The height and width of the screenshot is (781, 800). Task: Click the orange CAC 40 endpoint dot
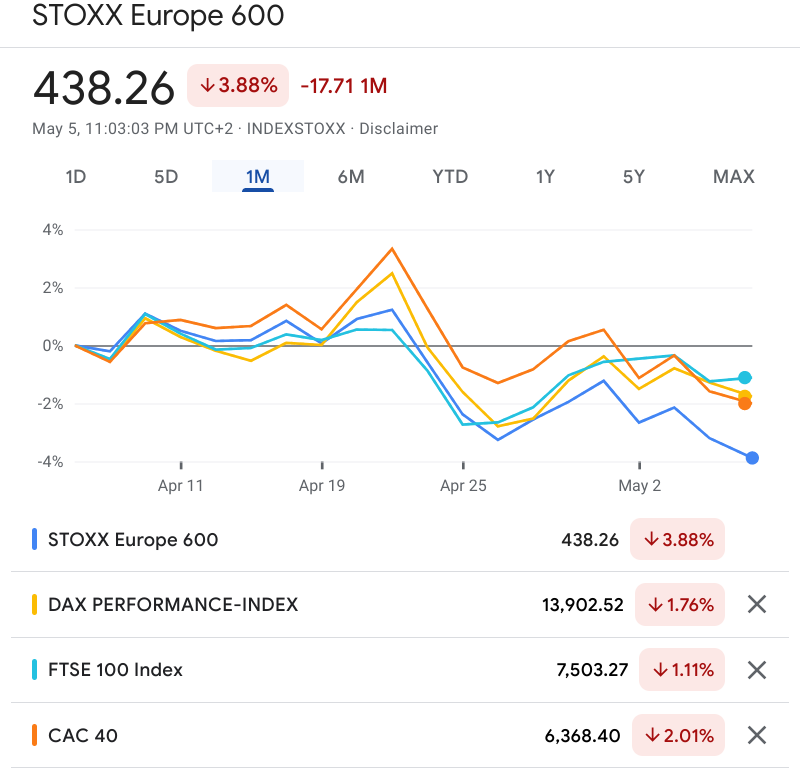(744, 404)
